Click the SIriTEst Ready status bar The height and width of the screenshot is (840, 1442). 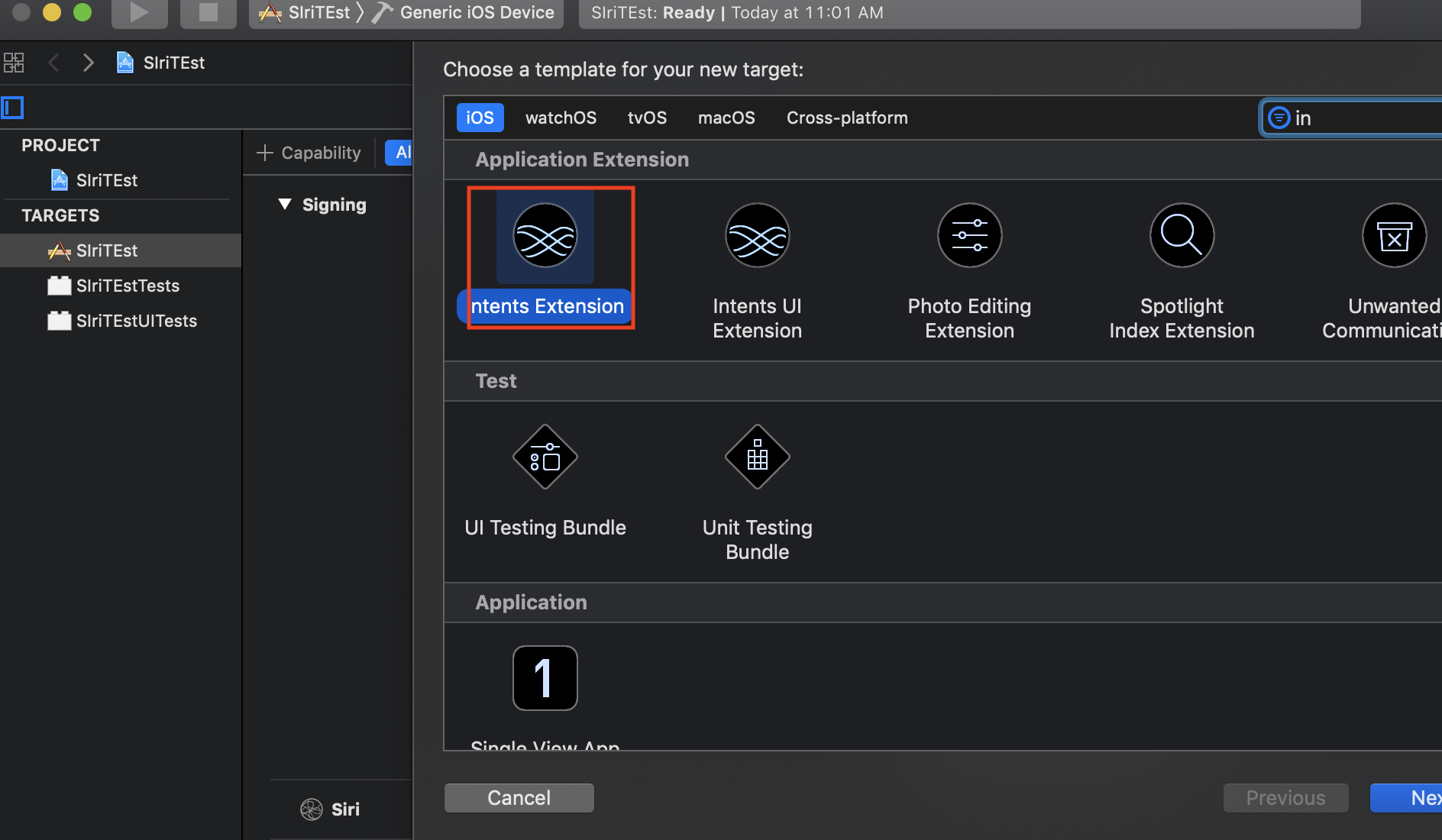969,13
